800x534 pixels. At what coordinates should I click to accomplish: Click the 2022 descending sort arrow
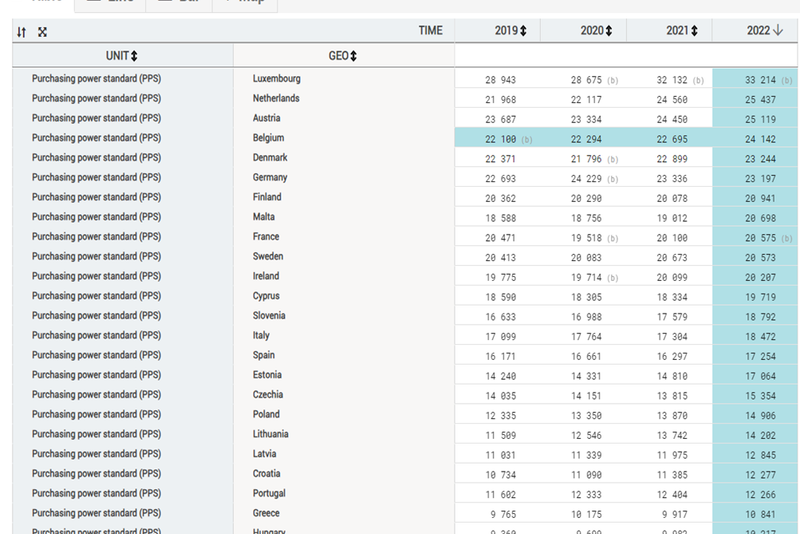(778, 32)
